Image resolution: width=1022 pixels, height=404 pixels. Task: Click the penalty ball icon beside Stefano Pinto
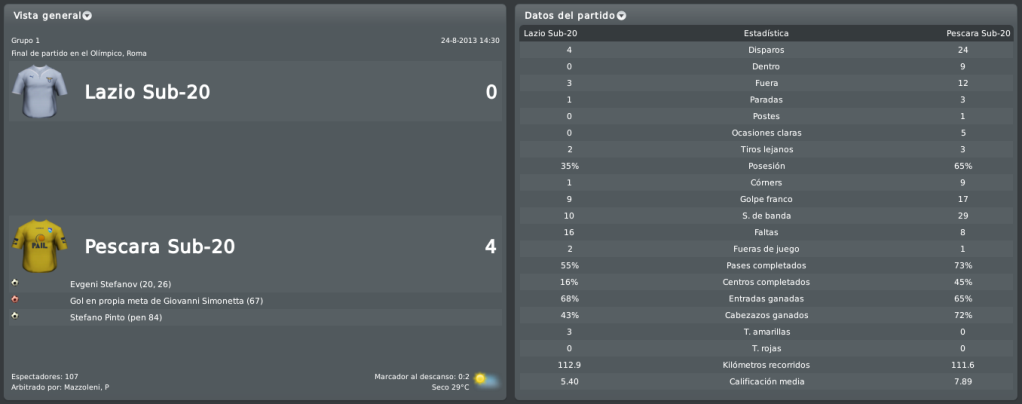(x=15, y=316)
